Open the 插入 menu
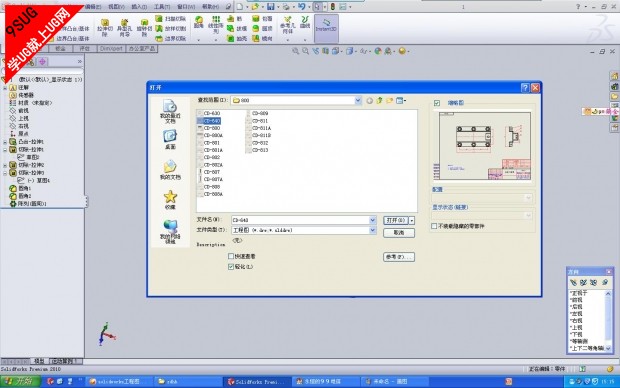620x388 pixels. [139, 7]
